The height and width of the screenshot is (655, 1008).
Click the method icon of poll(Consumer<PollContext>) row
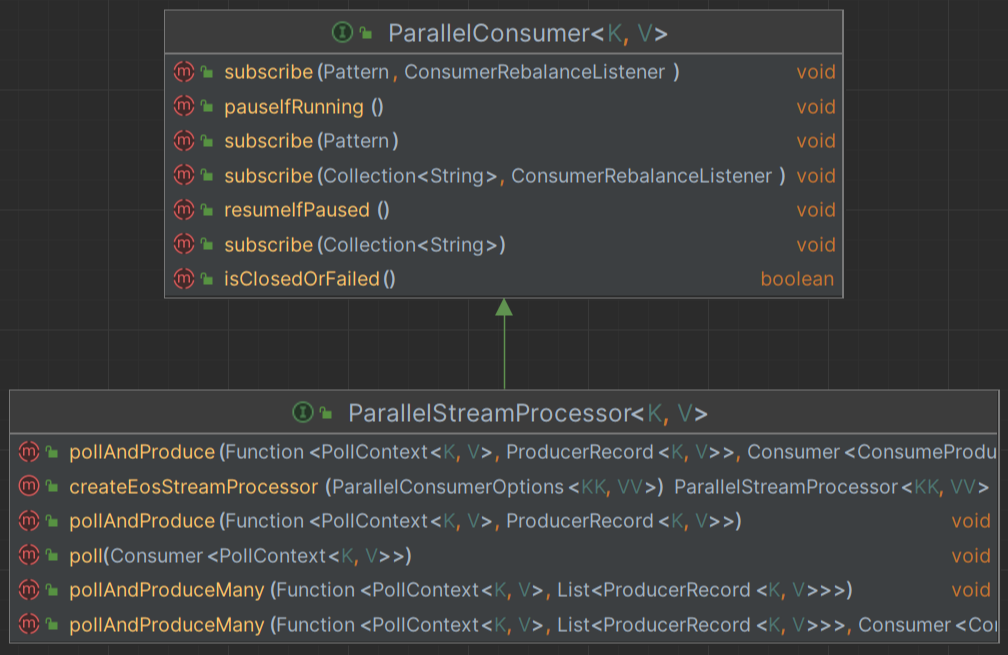click(x=29, y=555)
